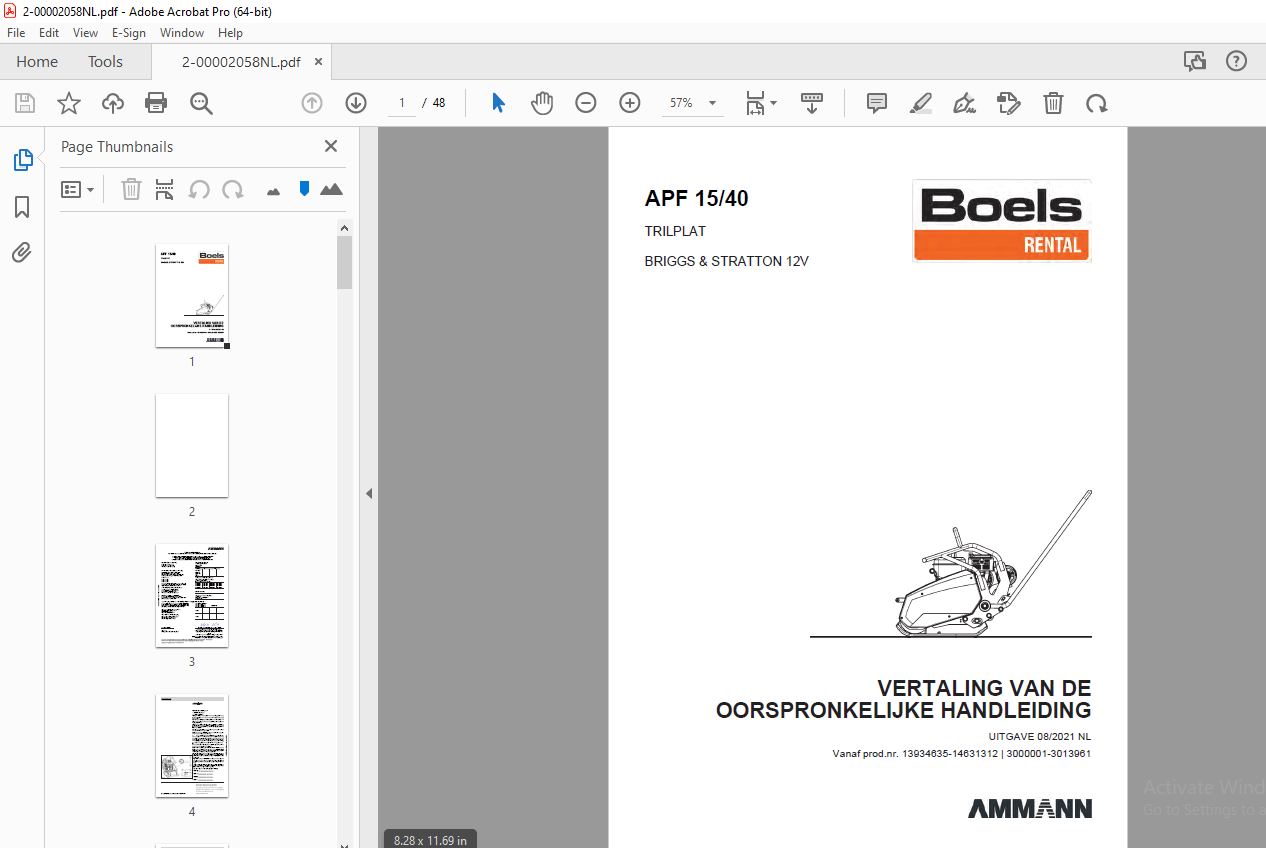Reduce thumbnail size small mountain icon
Screen dimensions: 1266x848
[273, 190]
